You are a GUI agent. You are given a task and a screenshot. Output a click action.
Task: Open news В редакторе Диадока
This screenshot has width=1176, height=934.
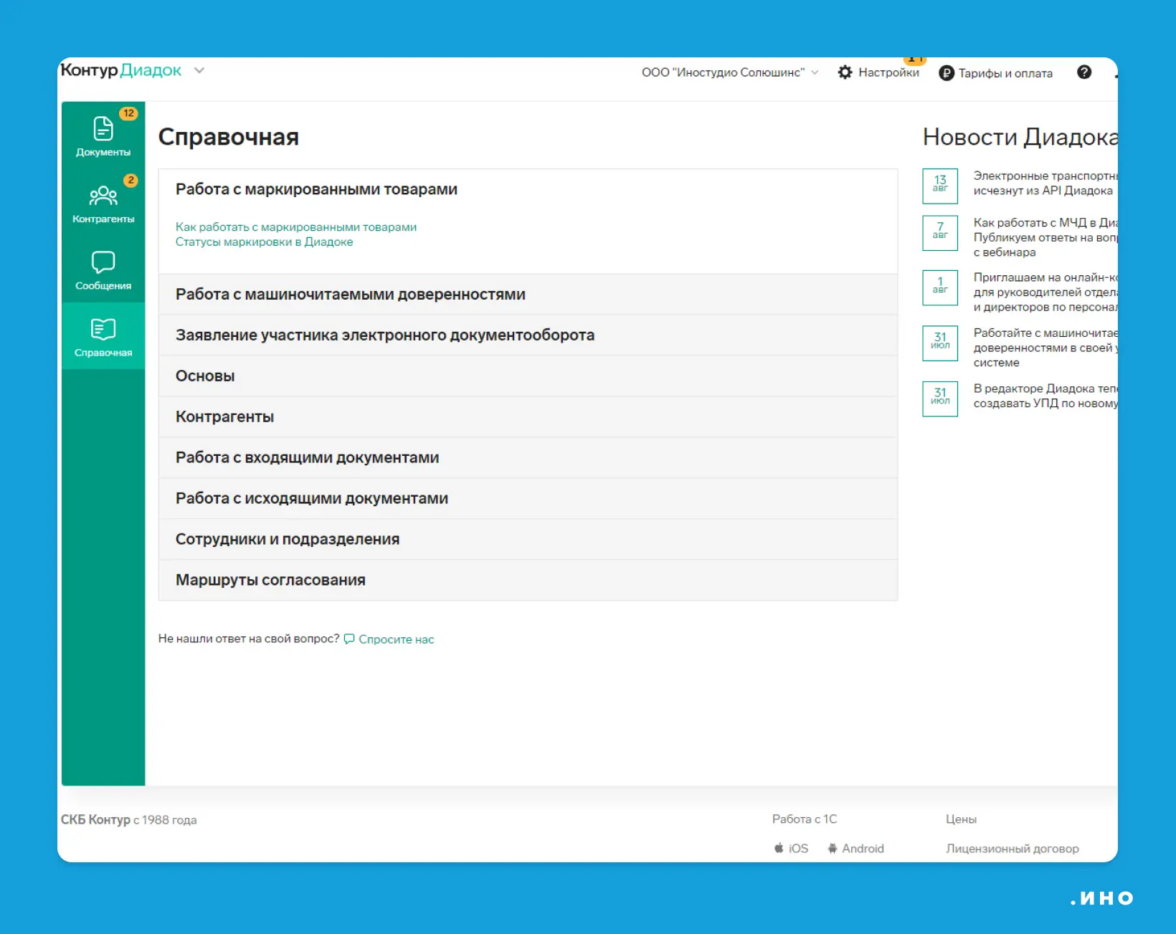coord(1045,395)
